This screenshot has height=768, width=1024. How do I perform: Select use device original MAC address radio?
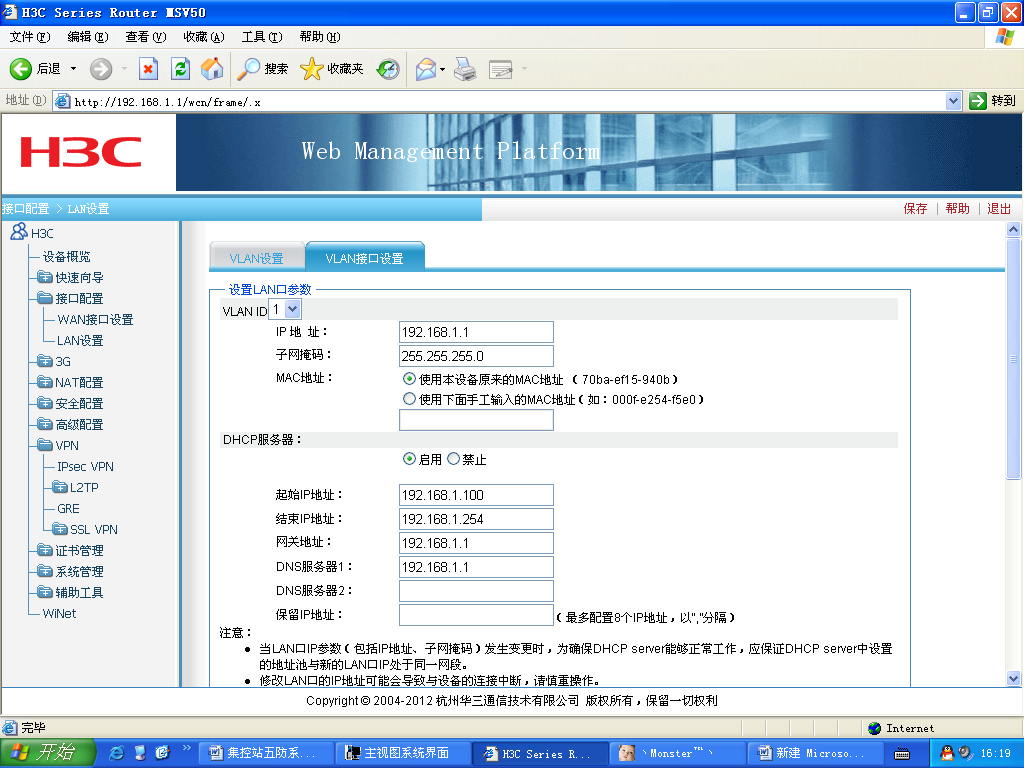click(409, 380)
